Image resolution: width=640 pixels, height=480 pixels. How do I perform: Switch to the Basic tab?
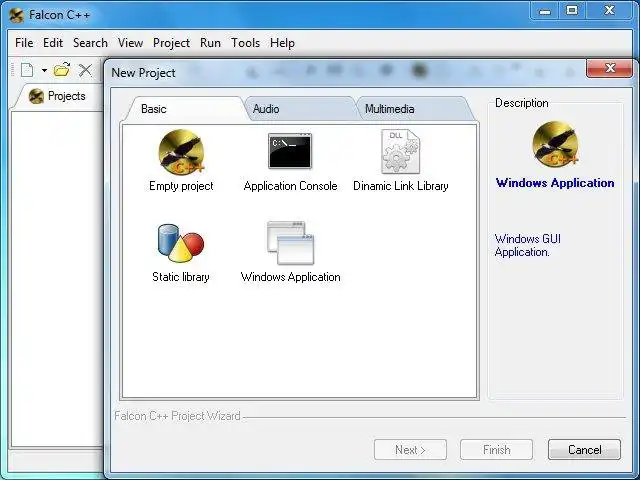[x=153, y=109]
